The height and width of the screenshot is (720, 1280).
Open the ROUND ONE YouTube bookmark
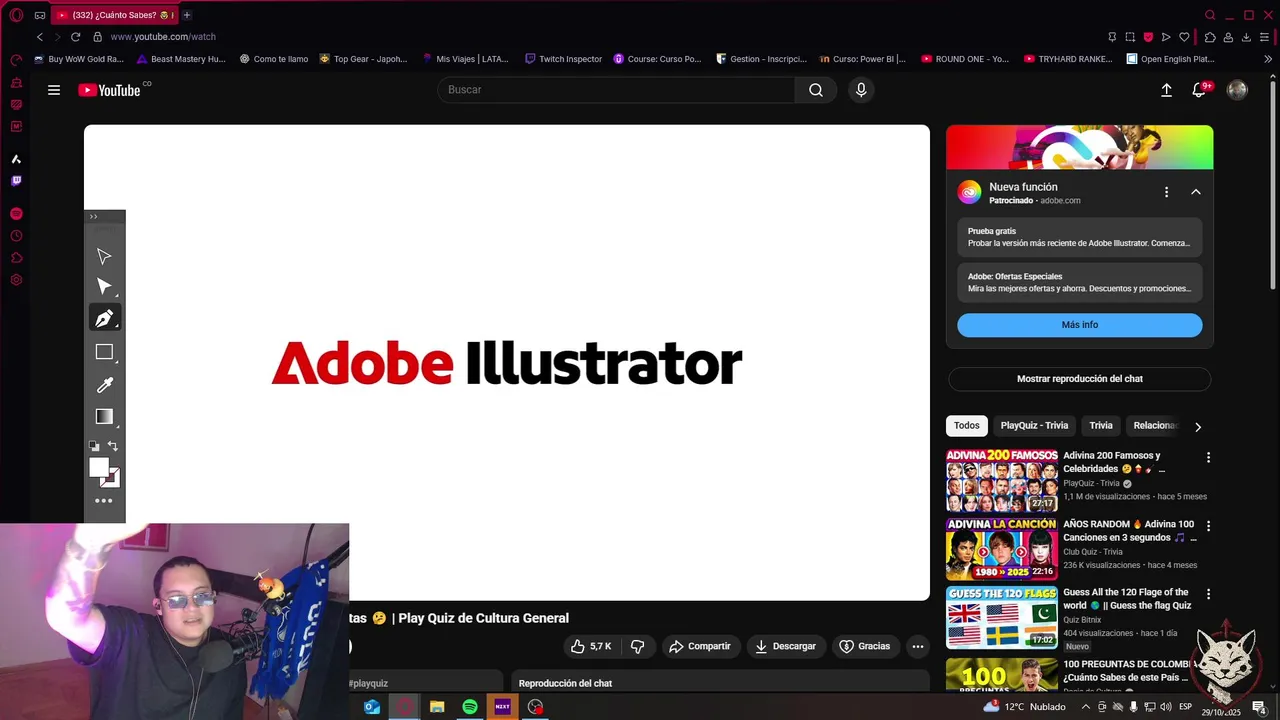click(965, 59)
